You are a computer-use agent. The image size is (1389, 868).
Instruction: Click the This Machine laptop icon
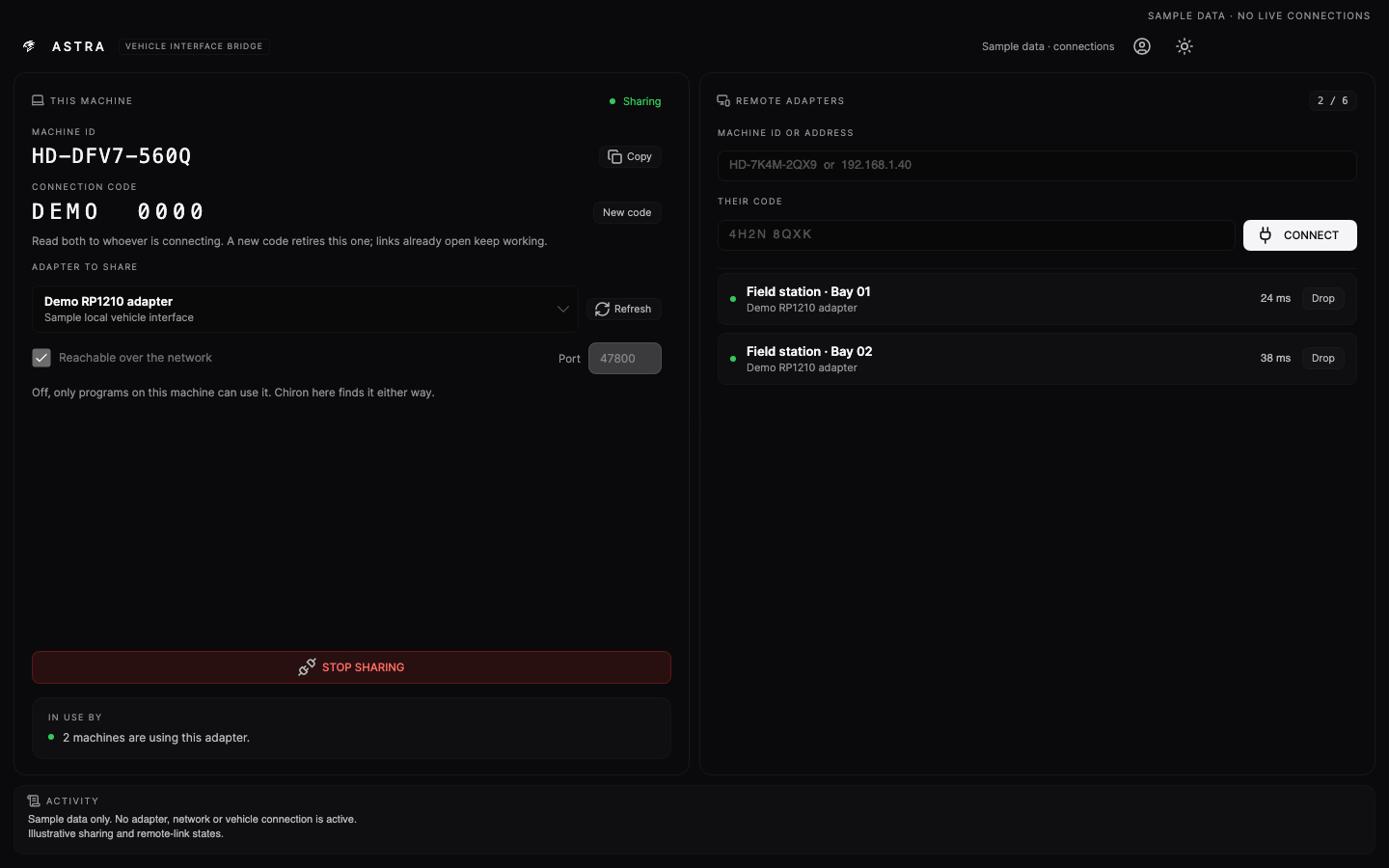click(38, 100)
